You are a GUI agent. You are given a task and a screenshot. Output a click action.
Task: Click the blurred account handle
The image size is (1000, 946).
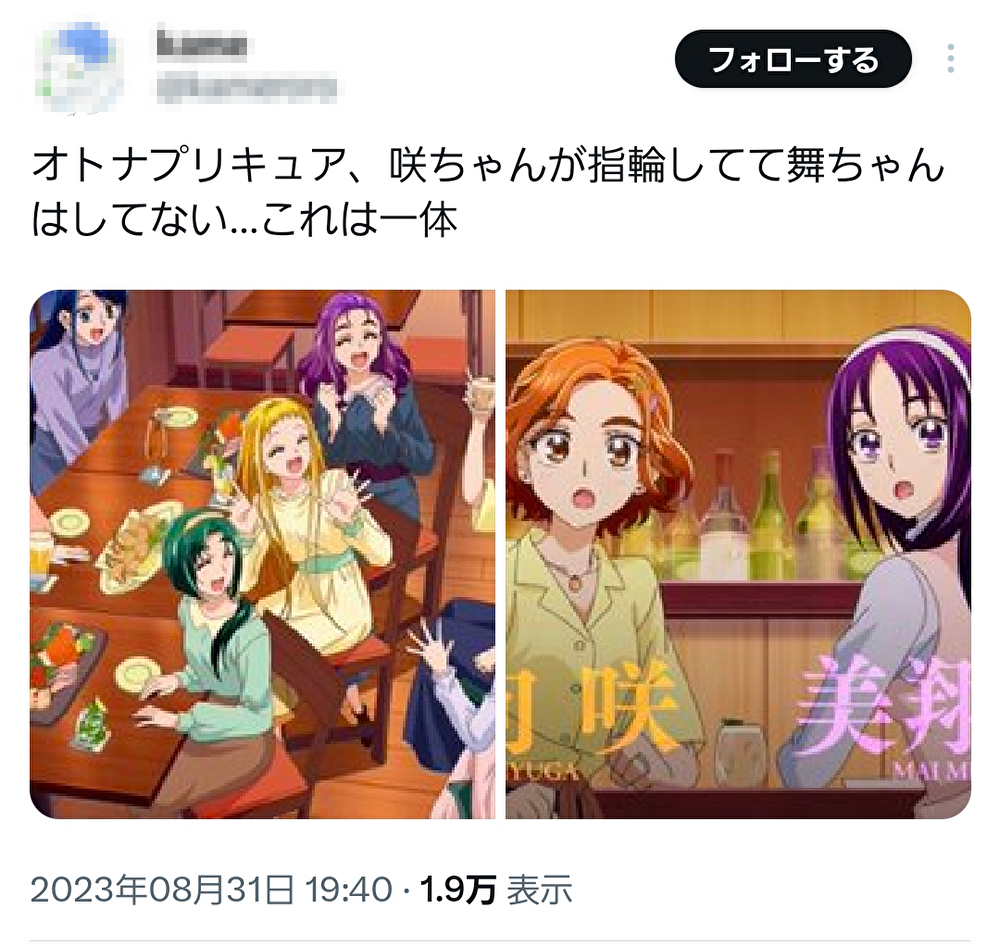point(246,89)
